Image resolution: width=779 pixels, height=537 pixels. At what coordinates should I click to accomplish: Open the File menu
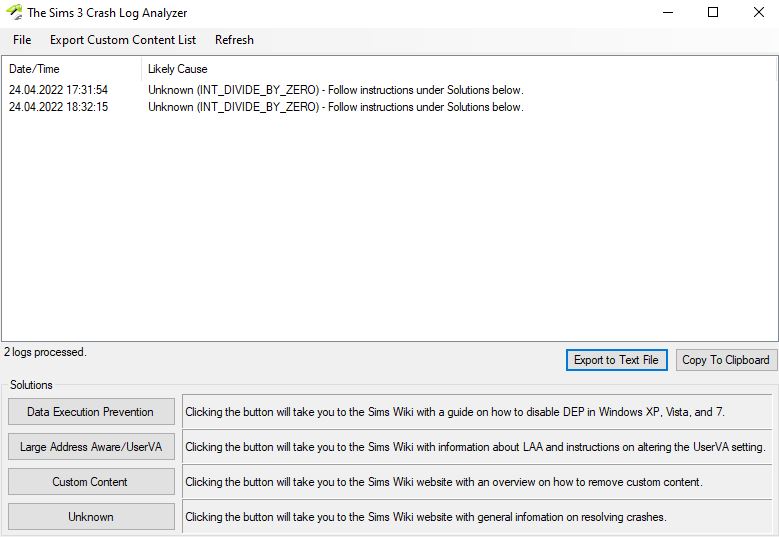(x=22, y=40)
